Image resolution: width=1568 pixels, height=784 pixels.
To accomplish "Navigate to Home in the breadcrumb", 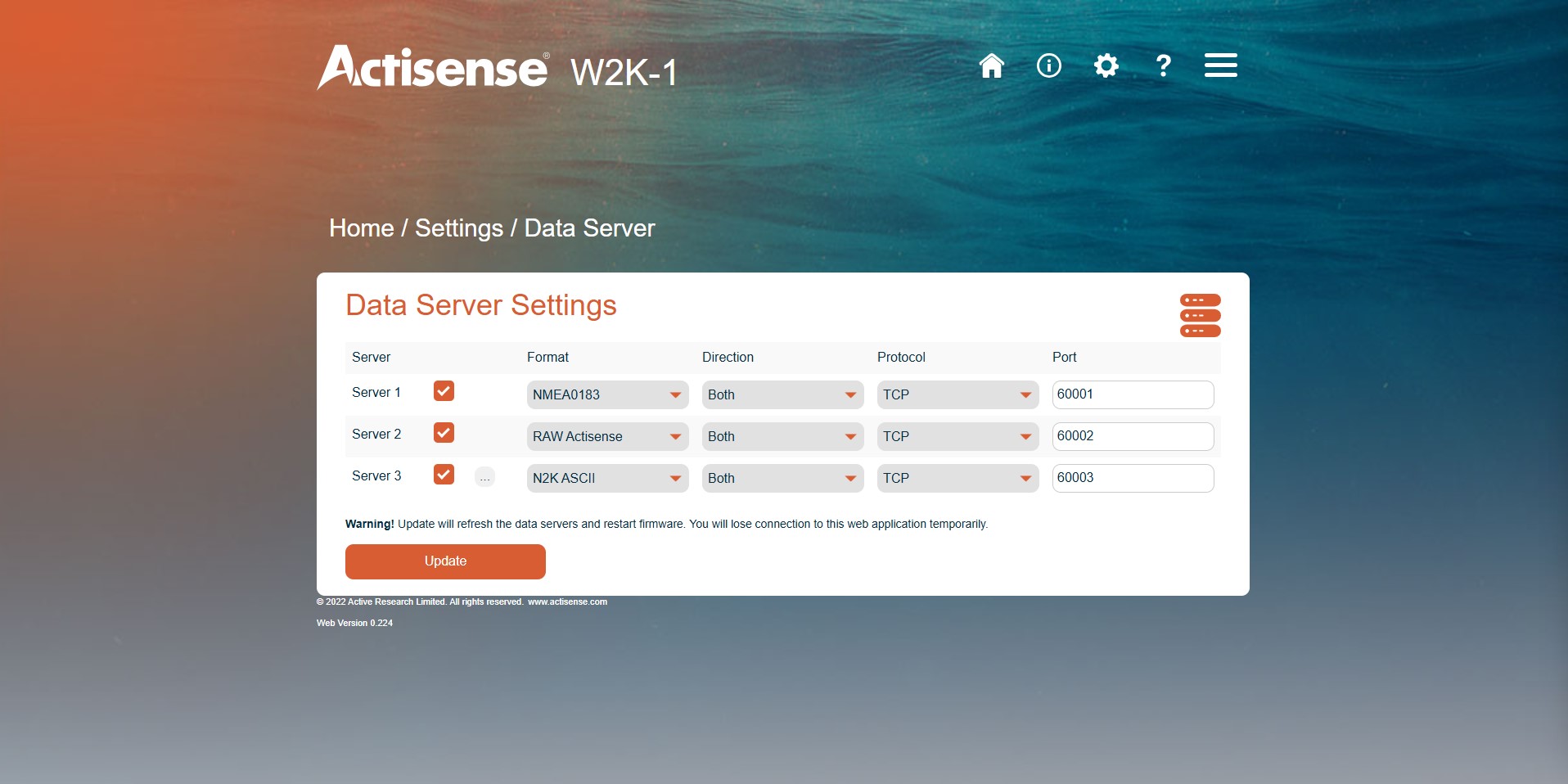I will [361, 228].
